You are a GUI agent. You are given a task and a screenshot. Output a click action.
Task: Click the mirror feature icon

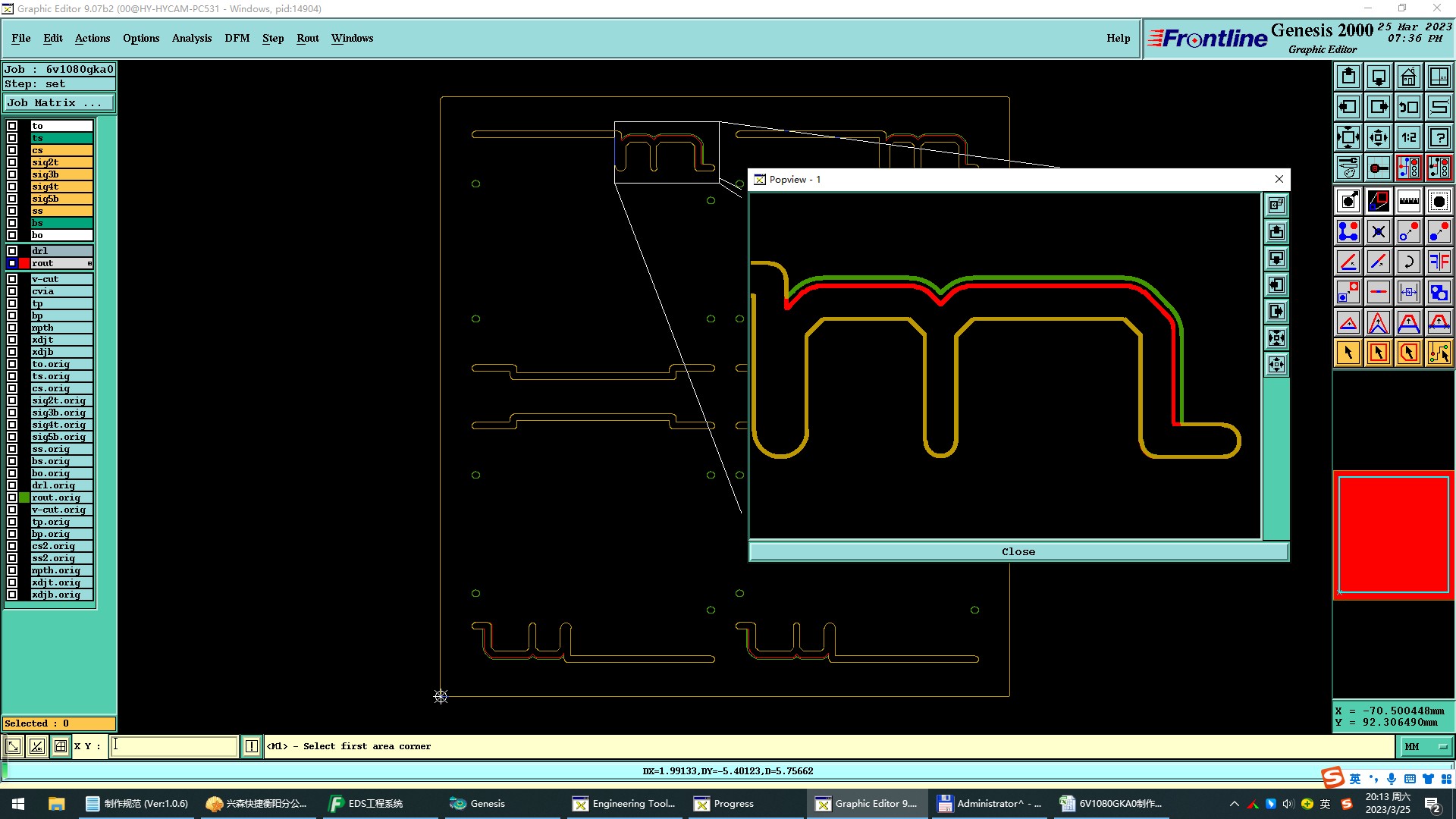[x=1439, y=262]
